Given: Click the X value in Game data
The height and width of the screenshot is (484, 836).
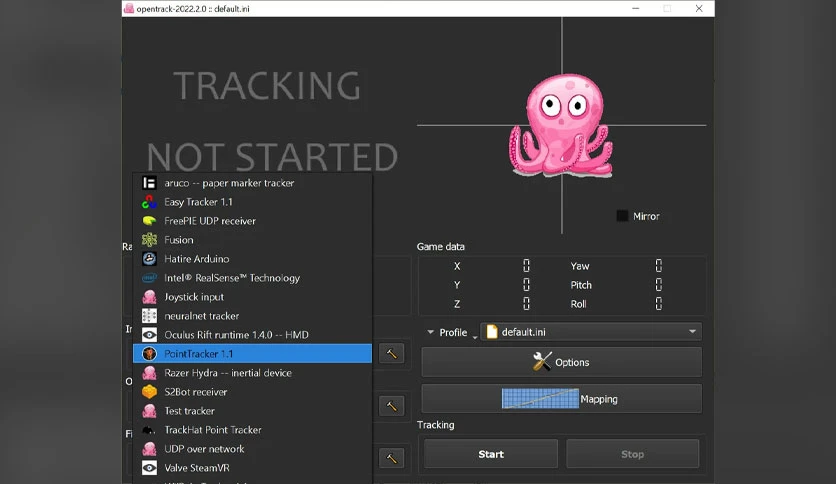Looking at the screenshot, I should [x=526, y=265].
